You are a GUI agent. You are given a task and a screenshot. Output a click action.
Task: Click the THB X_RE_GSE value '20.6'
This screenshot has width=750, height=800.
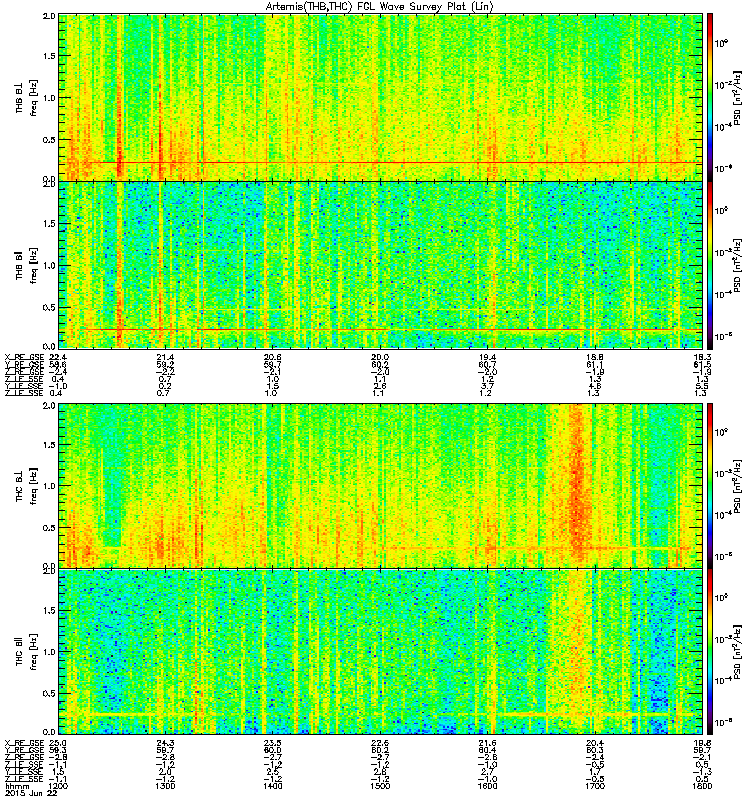click(x=272, y=357)
